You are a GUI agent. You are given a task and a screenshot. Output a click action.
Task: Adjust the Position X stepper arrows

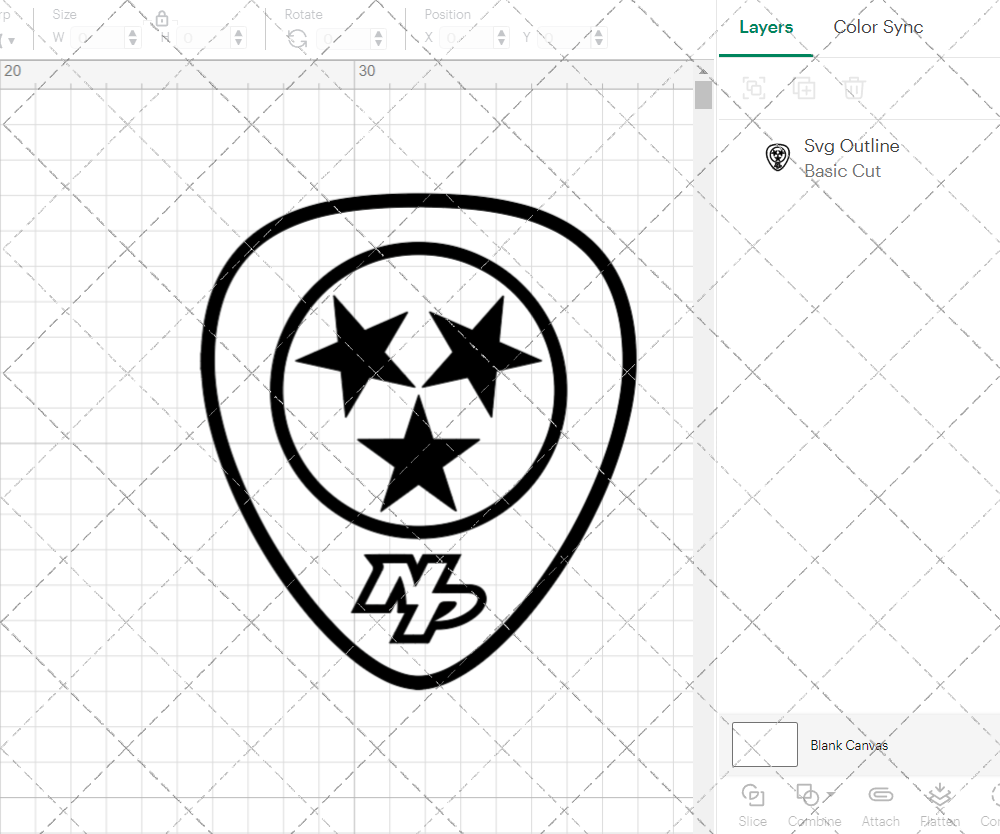tap(502, 38)
